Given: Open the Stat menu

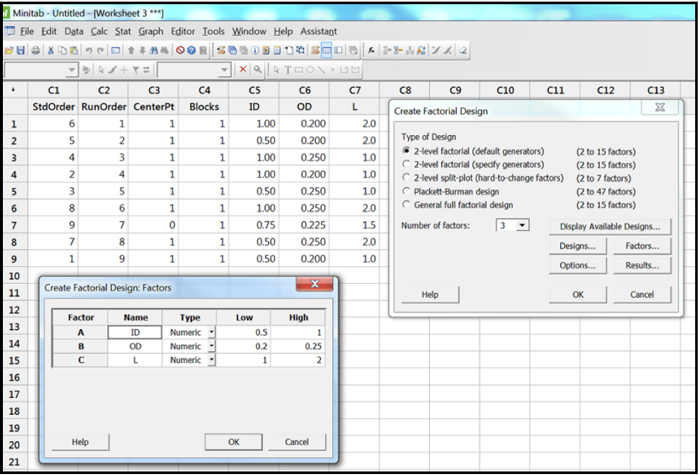Looking at the screenshot, I should pos(123,32).
